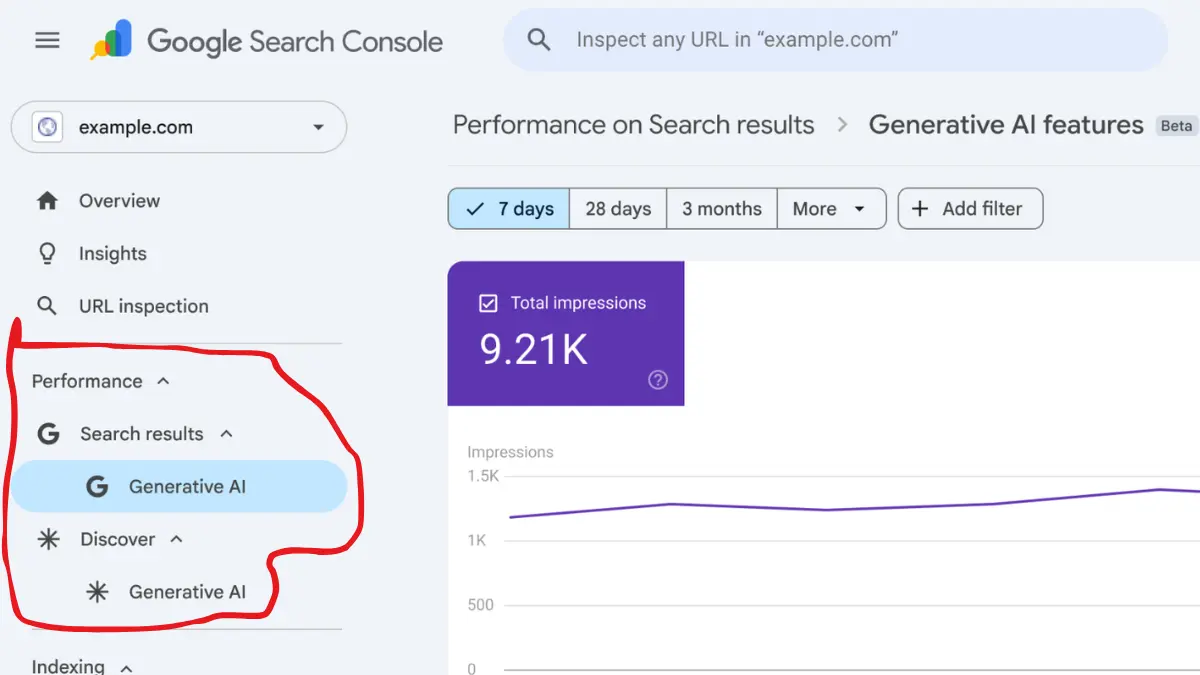Collapse the Performance section chevron
Viewport: 1200px width, 675px height.
point(163,381)
